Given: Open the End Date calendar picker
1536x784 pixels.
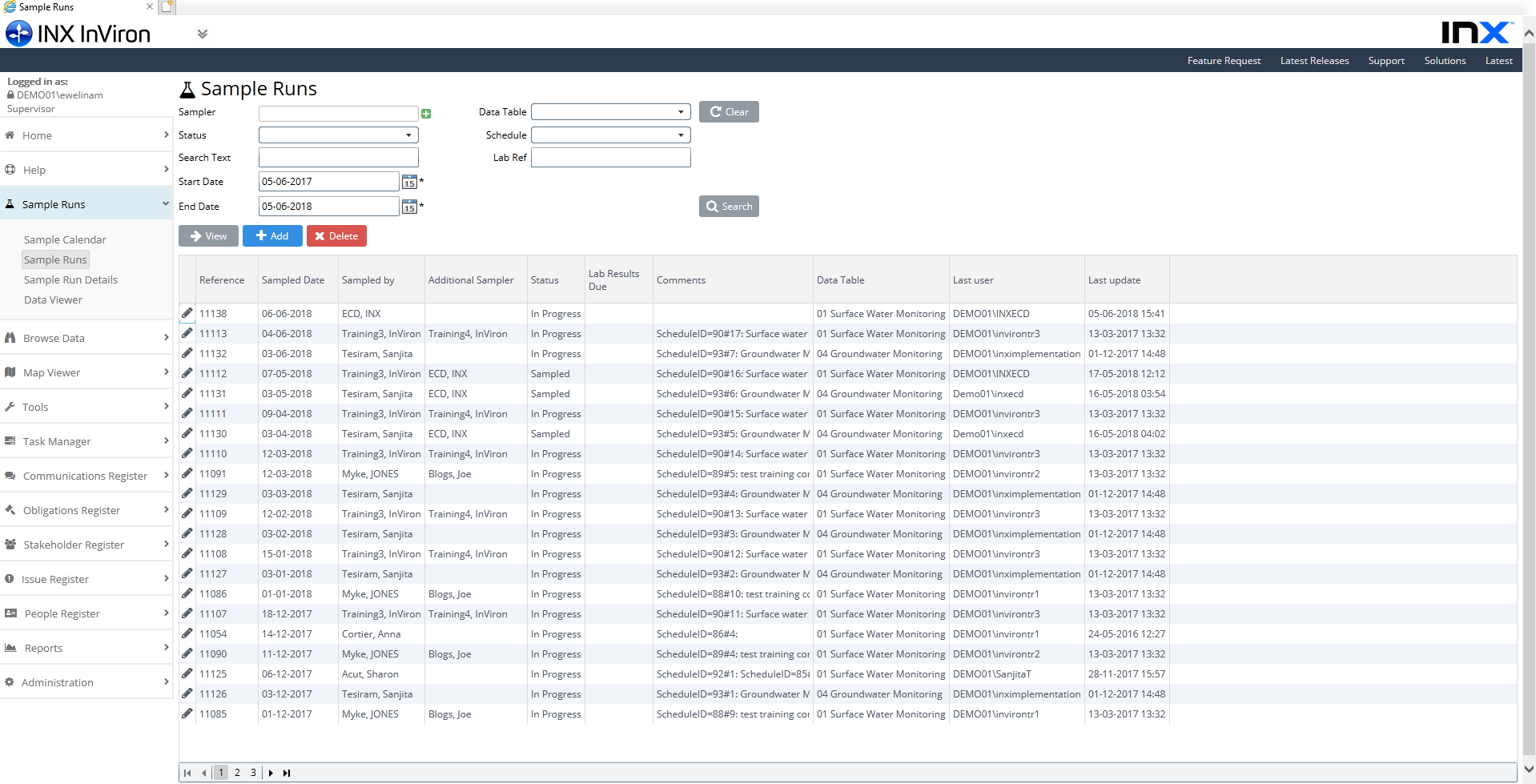Looking at the screenshot, I should pos(409,207).
